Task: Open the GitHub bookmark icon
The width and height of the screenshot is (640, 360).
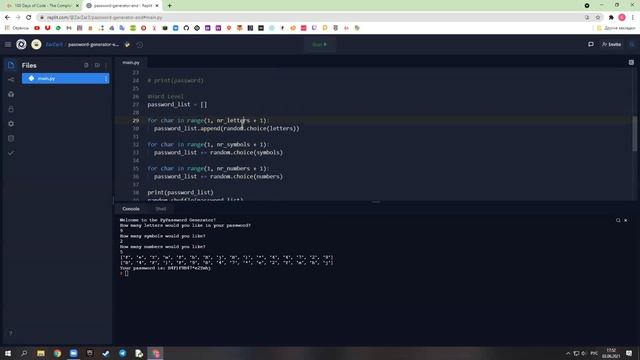Action: 186,28
